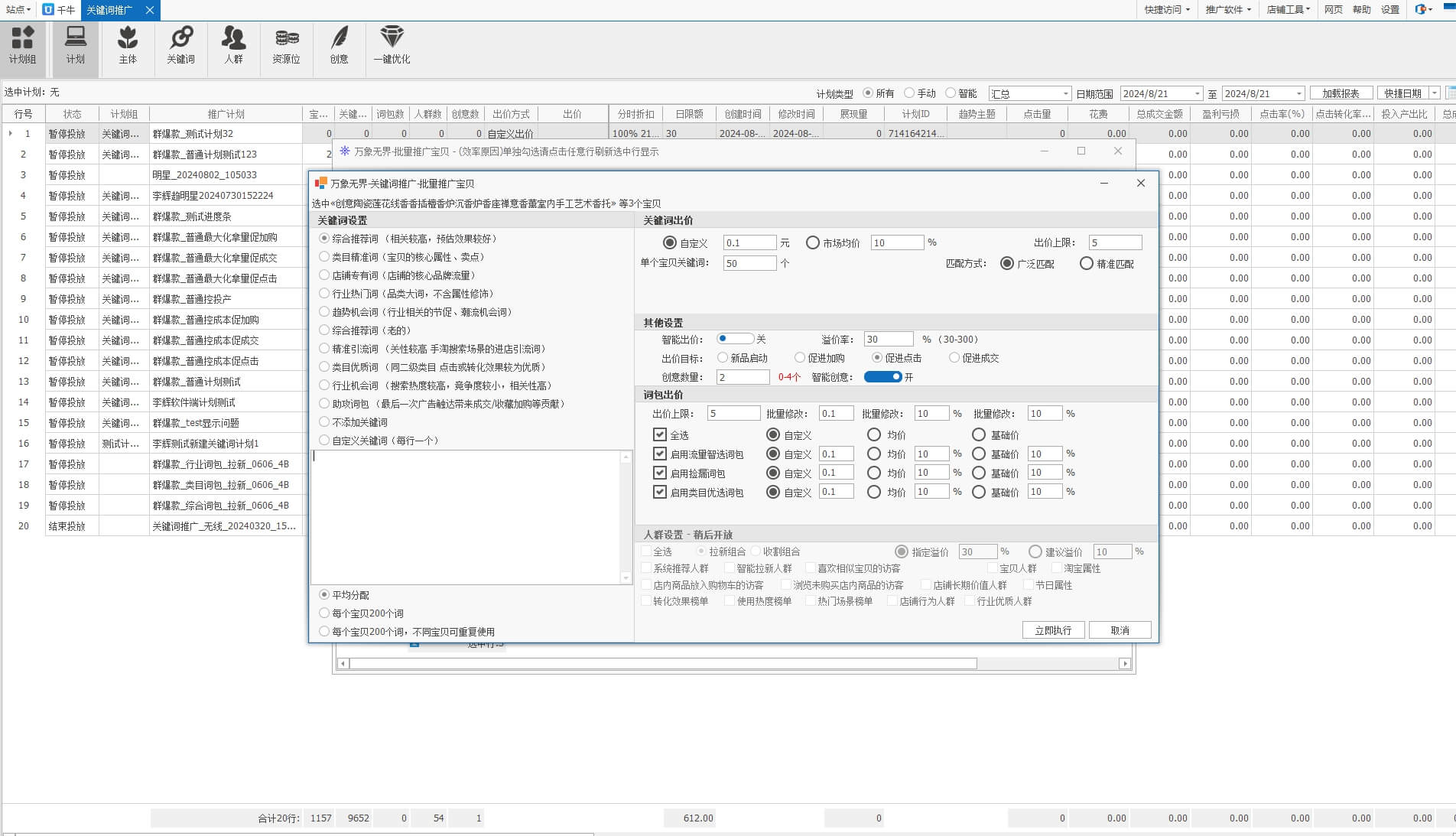Open the 店铺工具 menu
The image size is (1456, 836).
pos(1288,9)
